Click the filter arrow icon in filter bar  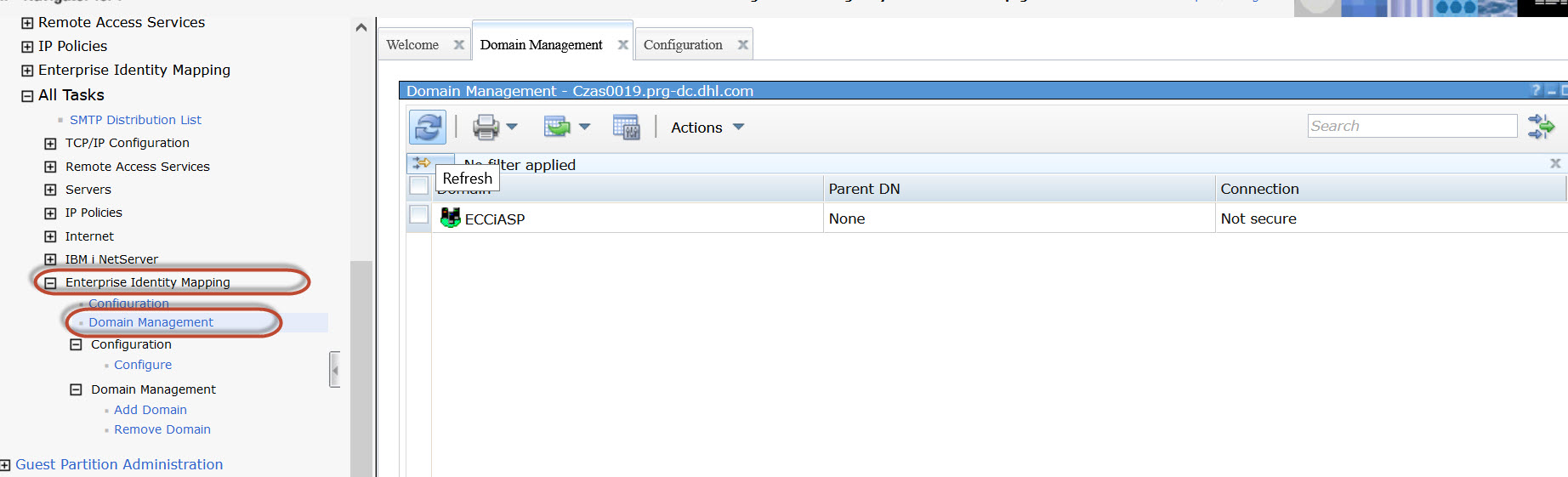[421, 162]
